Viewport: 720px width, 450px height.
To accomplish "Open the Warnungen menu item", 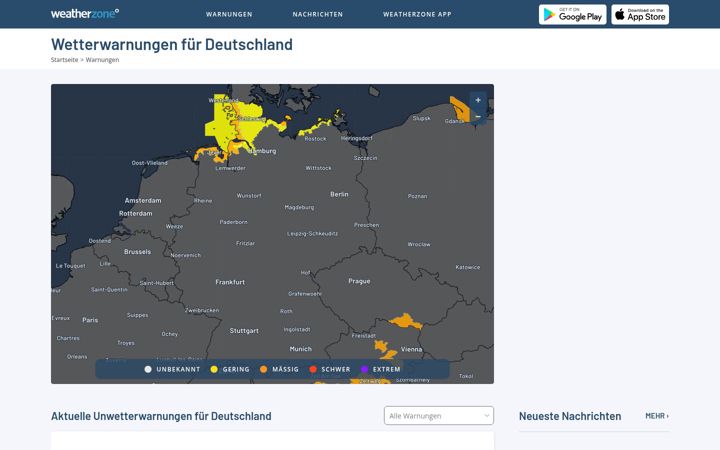I will tap(229, 14).
